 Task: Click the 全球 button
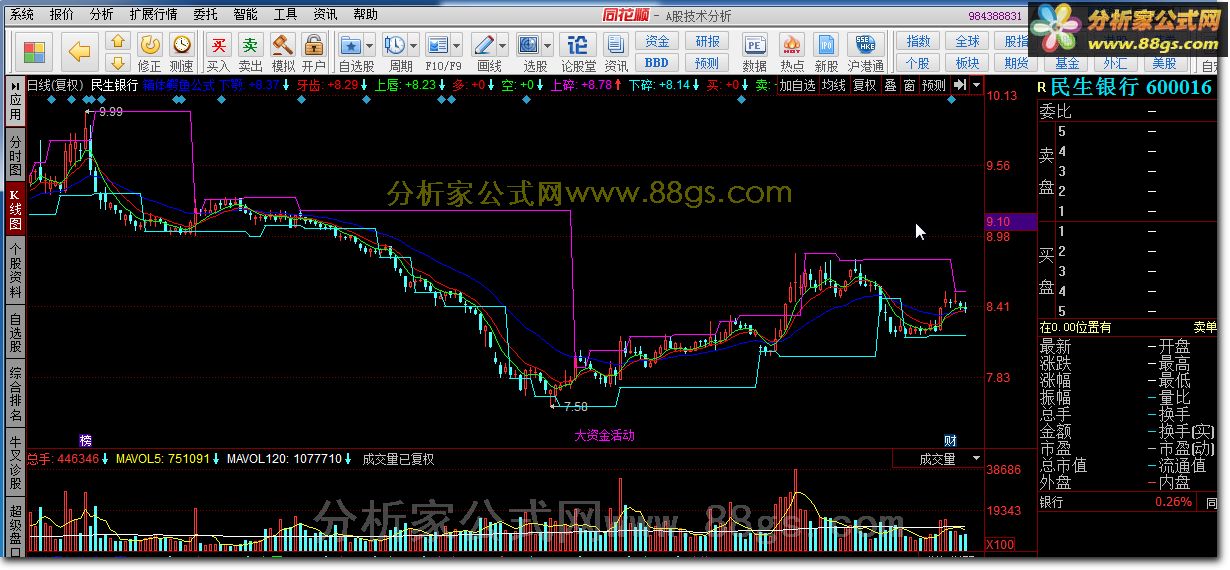[968, 41]
